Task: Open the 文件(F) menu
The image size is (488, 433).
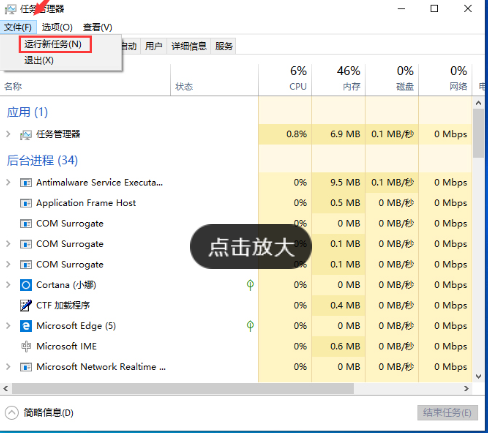Action: pos(18,27)
